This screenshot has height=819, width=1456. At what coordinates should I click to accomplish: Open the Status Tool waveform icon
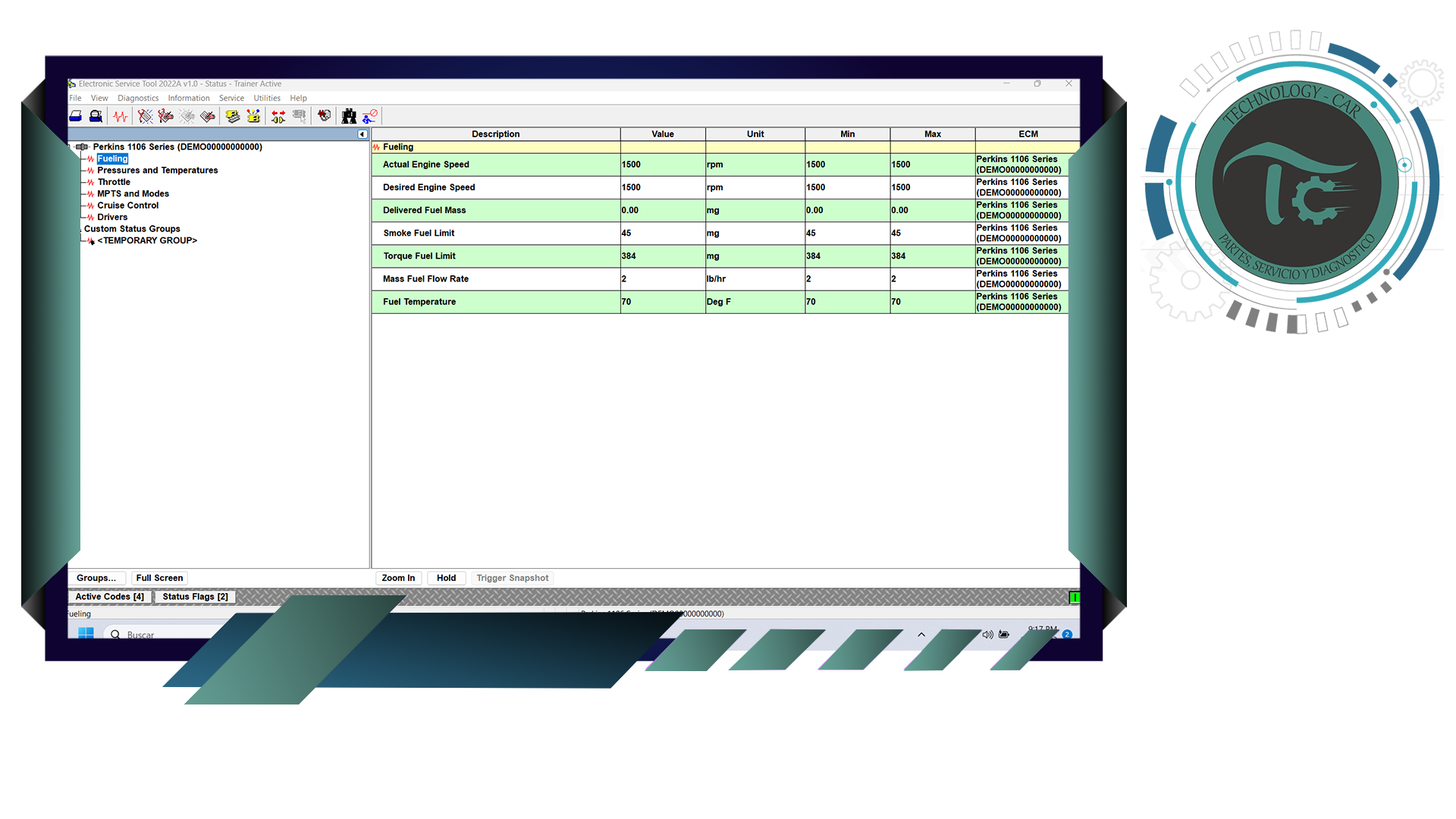coord(121,116)
